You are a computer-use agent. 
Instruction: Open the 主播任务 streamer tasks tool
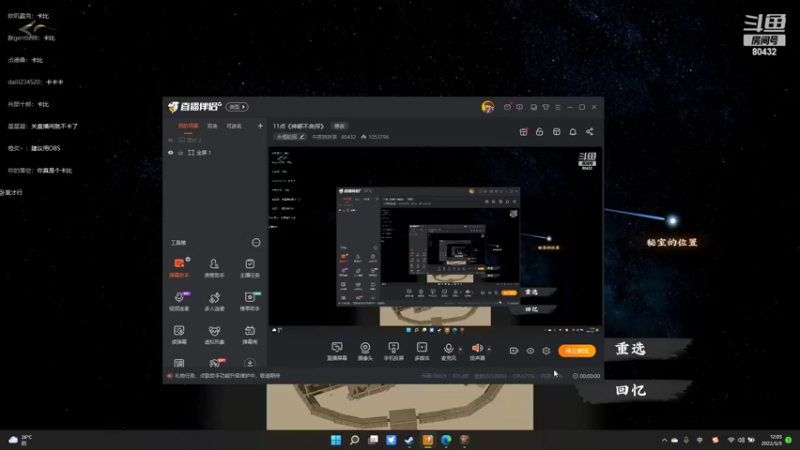click(249, 267)
